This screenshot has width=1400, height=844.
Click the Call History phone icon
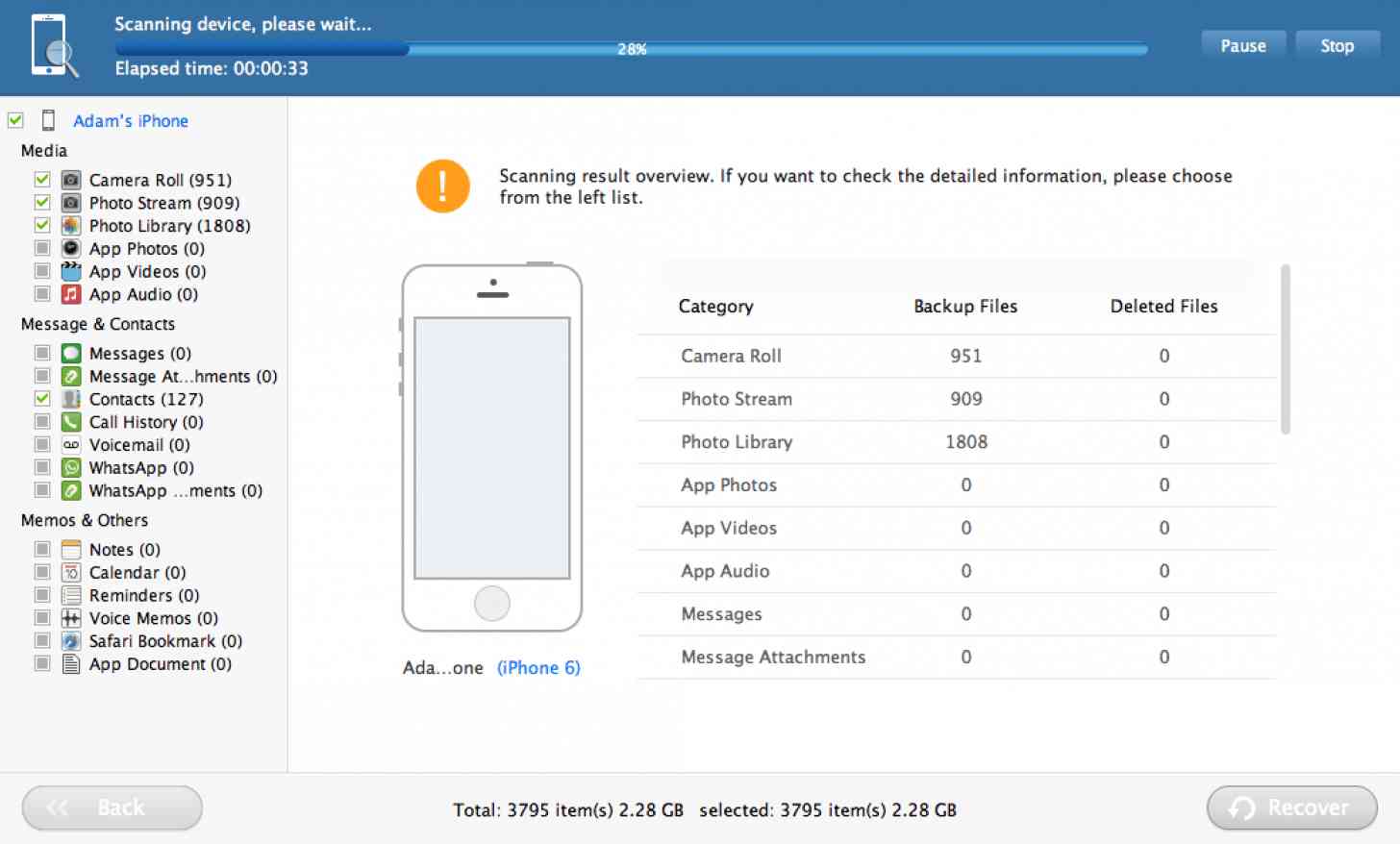coord(71,422)
